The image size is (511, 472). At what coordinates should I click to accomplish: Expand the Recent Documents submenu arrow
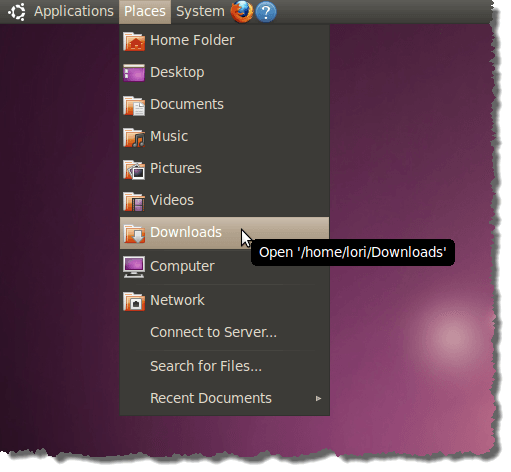click(318, 398)
